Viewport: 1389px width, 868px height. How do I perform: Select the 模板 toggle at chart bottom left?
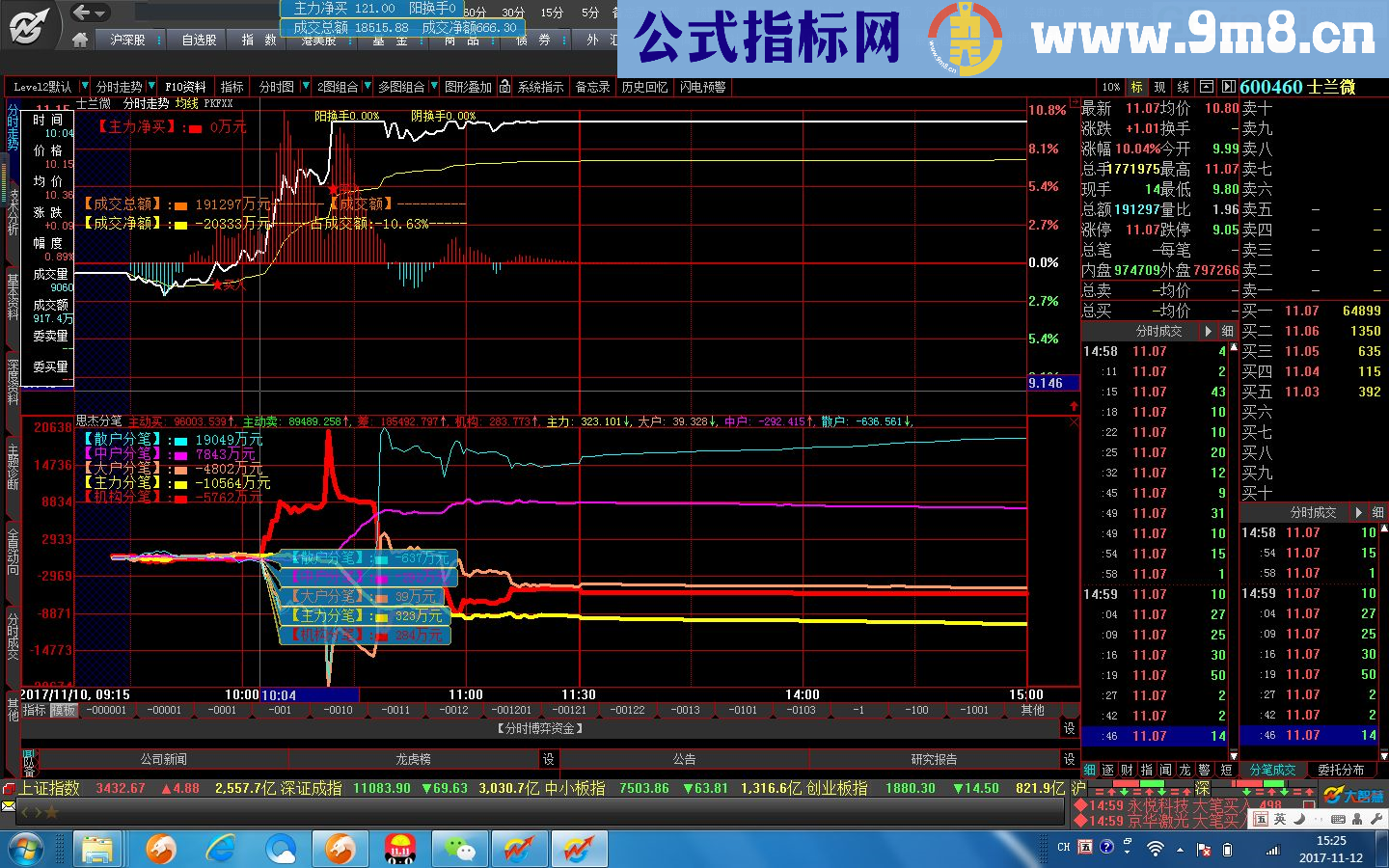pos(64,710)
